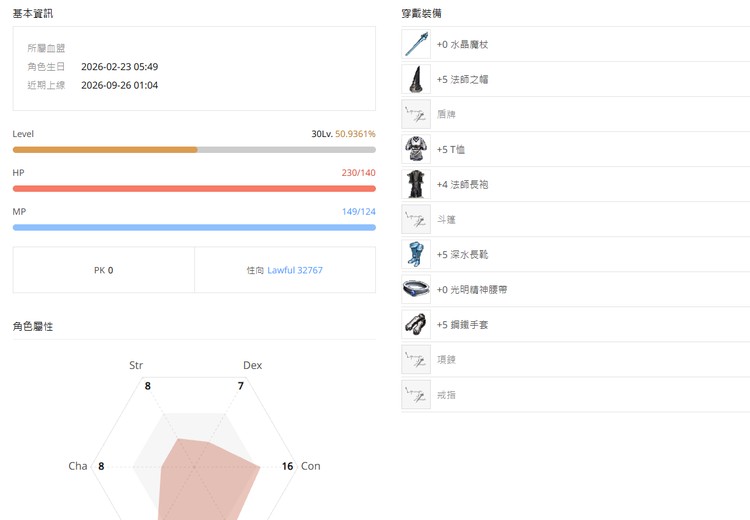This screenshot has height=520, width=750.
Task: Click the 穿戴裝備 section heading
Action: 421,13
